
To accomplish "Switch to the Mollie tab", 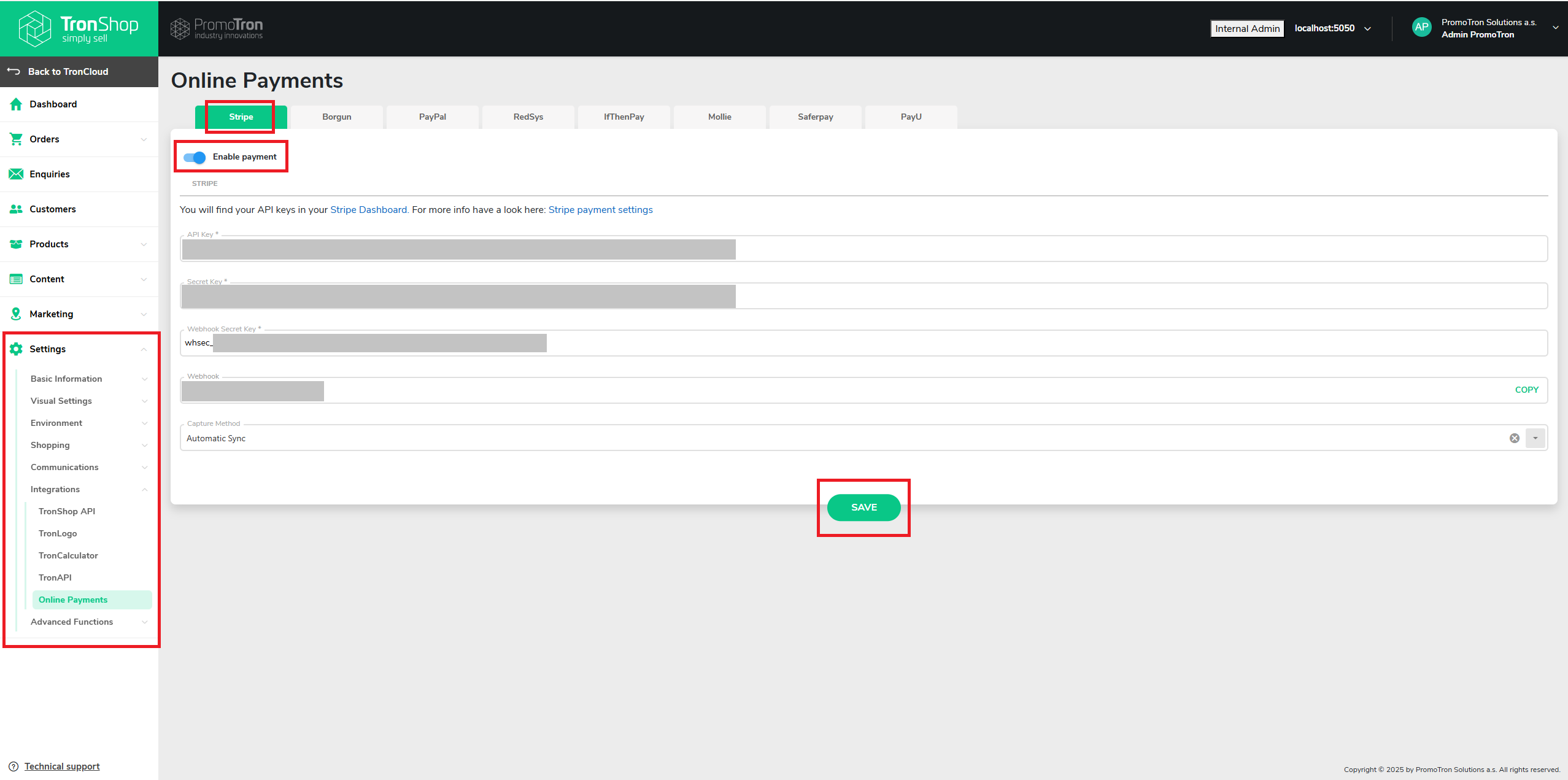I will pos(720,117).
